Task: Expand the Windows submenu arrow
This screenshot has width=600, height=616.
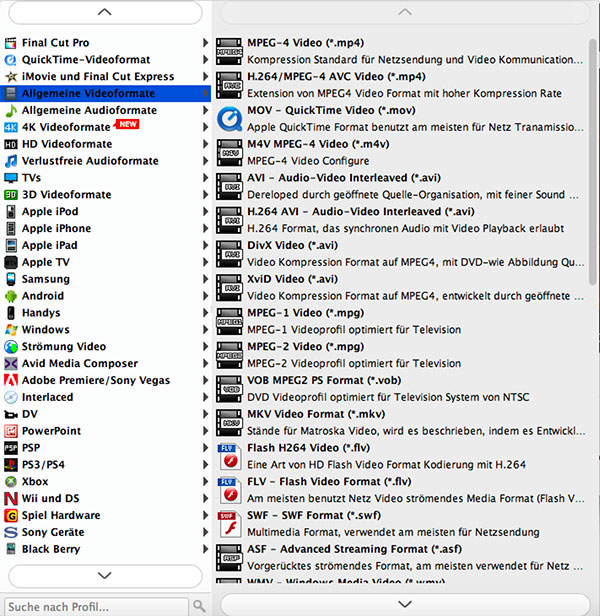Action: click(x=205, y=330)
